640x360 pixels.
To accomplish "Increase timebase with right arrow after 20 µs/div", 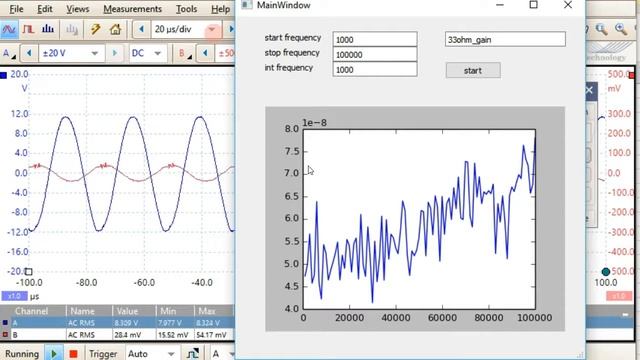I will pyautogui.click(x=231, y=29).
